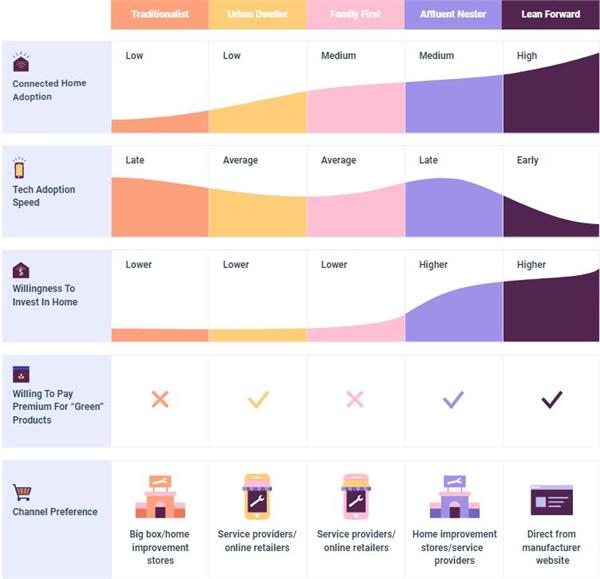600x579 pixels.
Task: Click the Family First column header
Action: [x=356, y=14]
